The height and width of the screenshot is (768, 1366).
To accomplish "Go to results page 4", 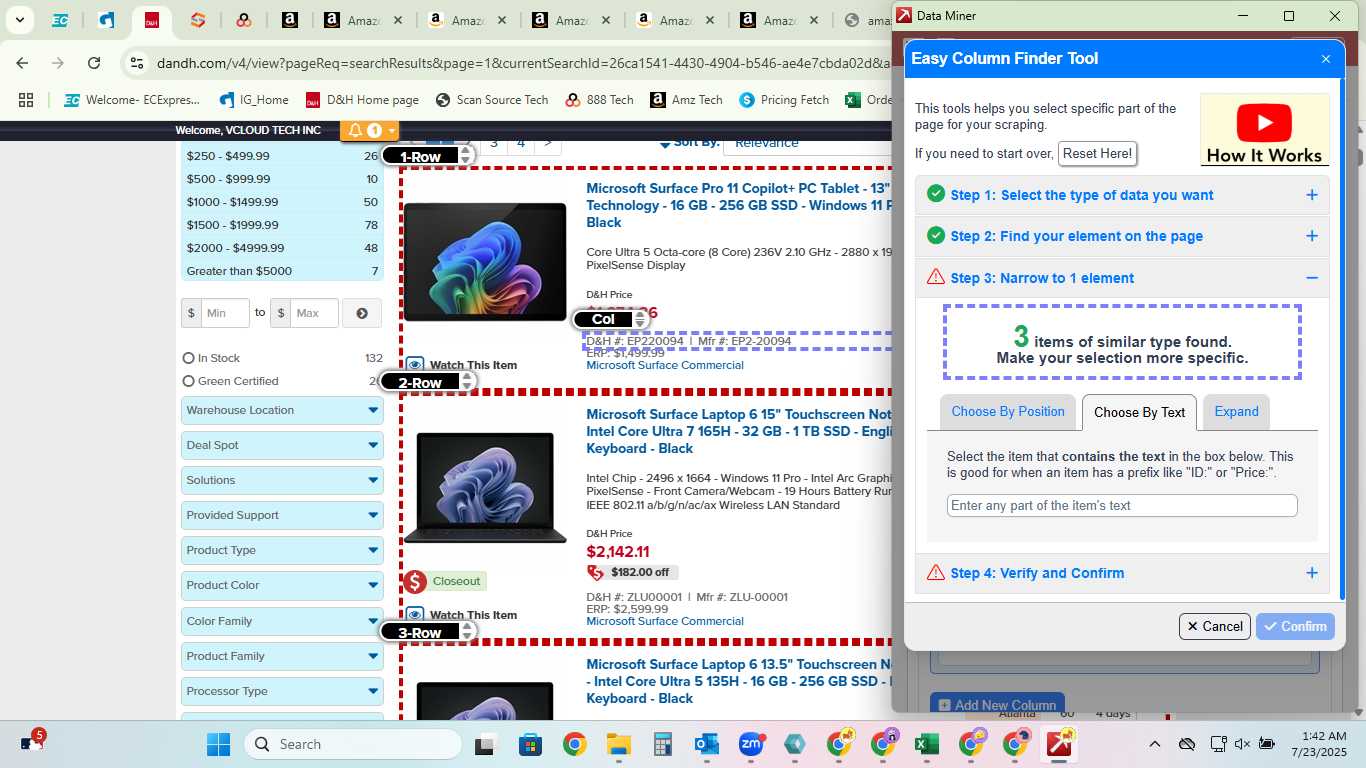I will (521, 143).
